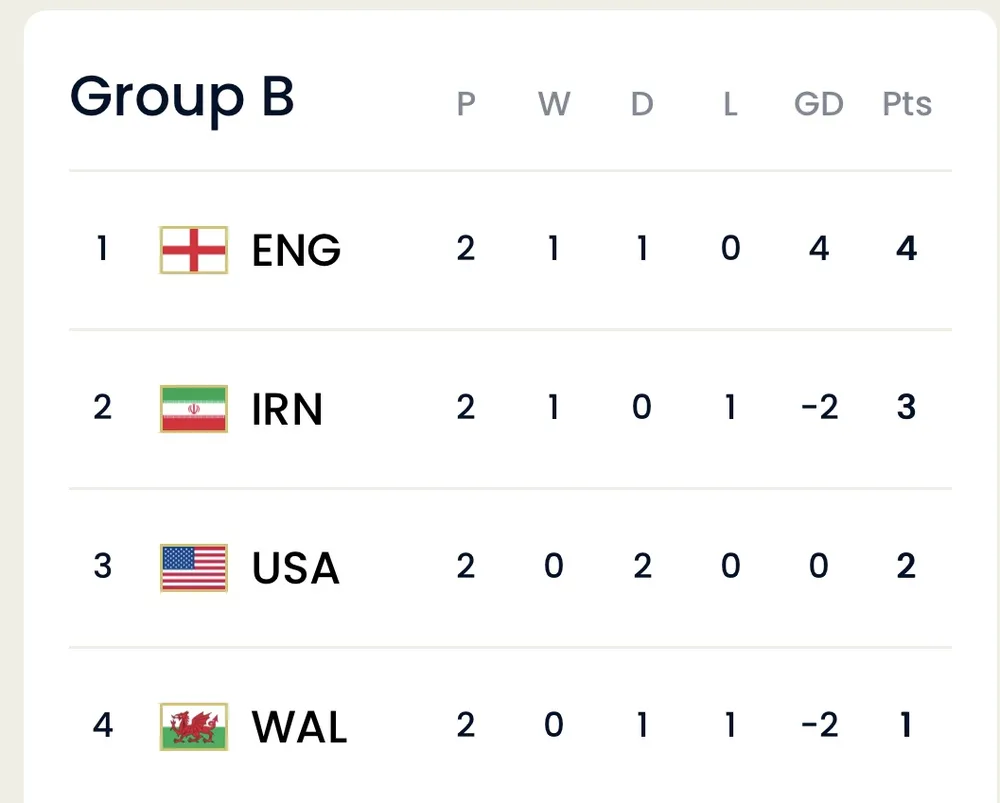1000x803 pixels.
Task: Click Iran's goal difference of -2
Action: [819, 408]
